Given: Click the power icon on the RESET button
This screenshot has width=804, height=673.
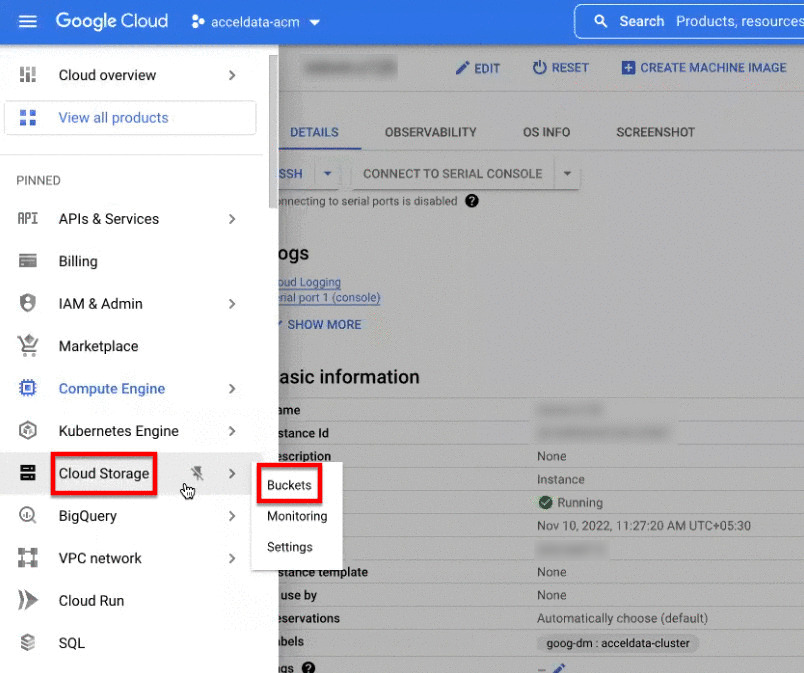Looking at the screenshot, I should 539,68.
